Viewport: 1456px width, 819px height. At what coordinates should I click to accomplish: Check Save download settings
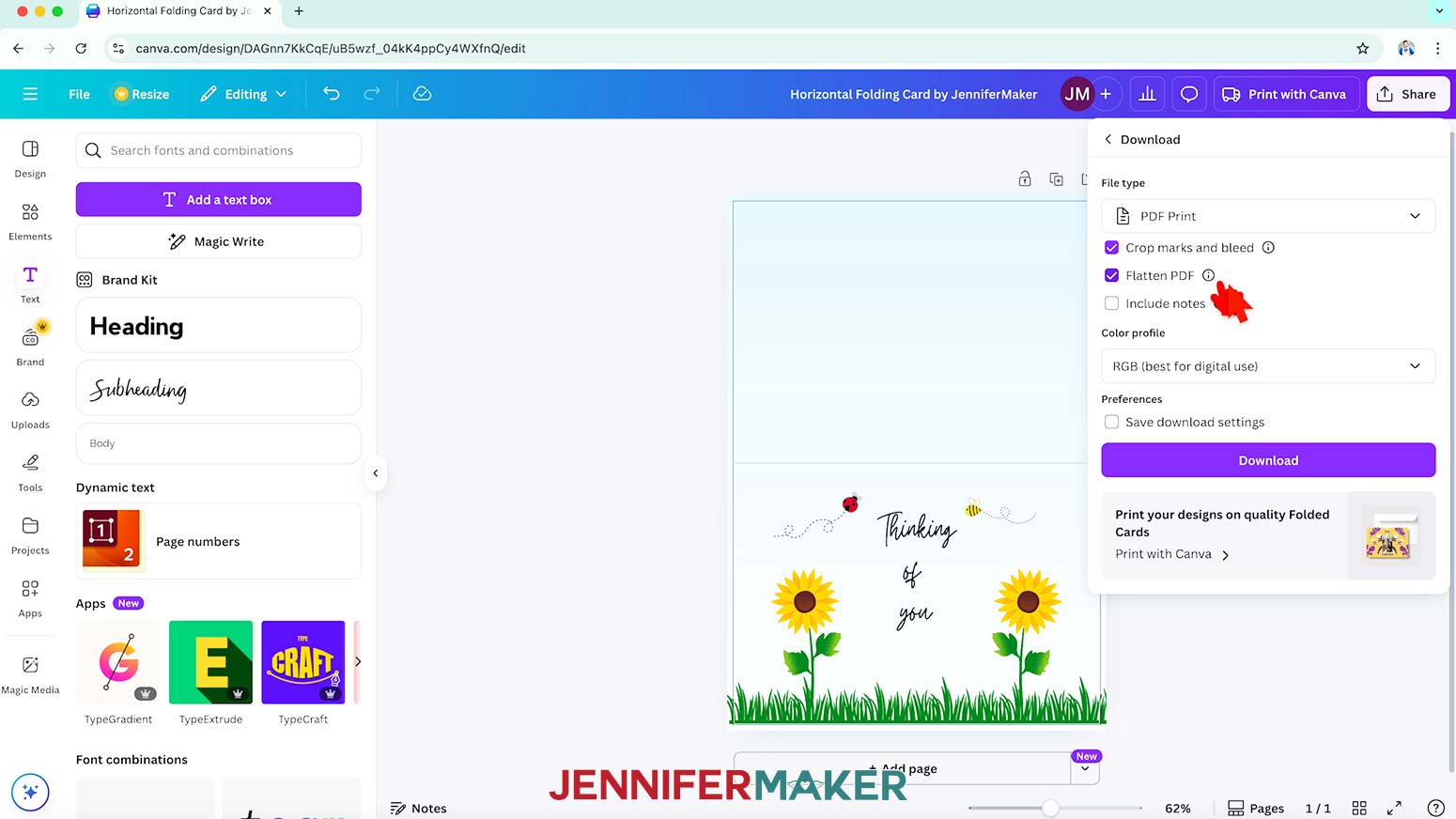point(1112,422)
